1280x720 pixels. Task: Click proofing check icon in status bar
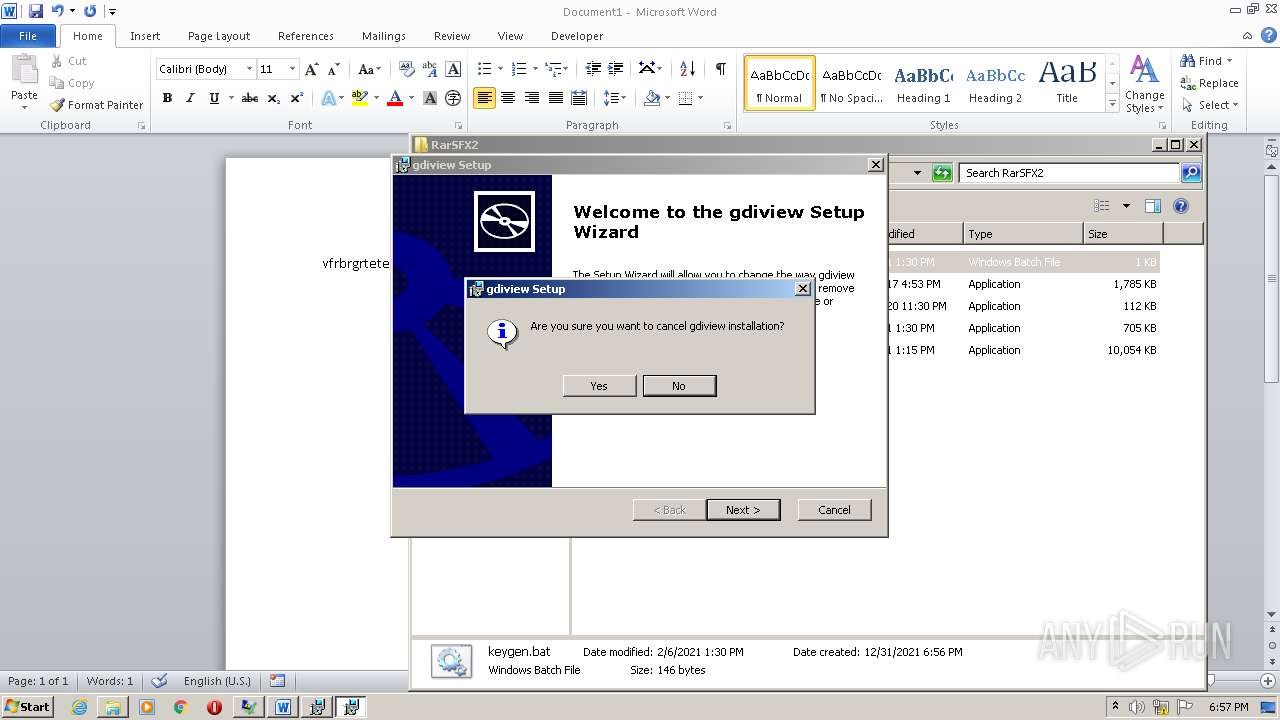click(x=159, y=681)
